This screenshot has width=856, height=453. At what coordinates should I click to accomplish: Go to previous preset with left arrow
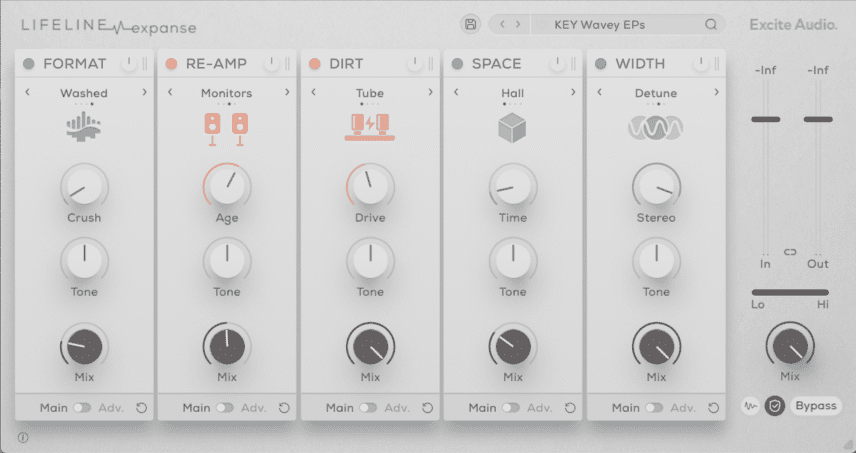(502, 25)
